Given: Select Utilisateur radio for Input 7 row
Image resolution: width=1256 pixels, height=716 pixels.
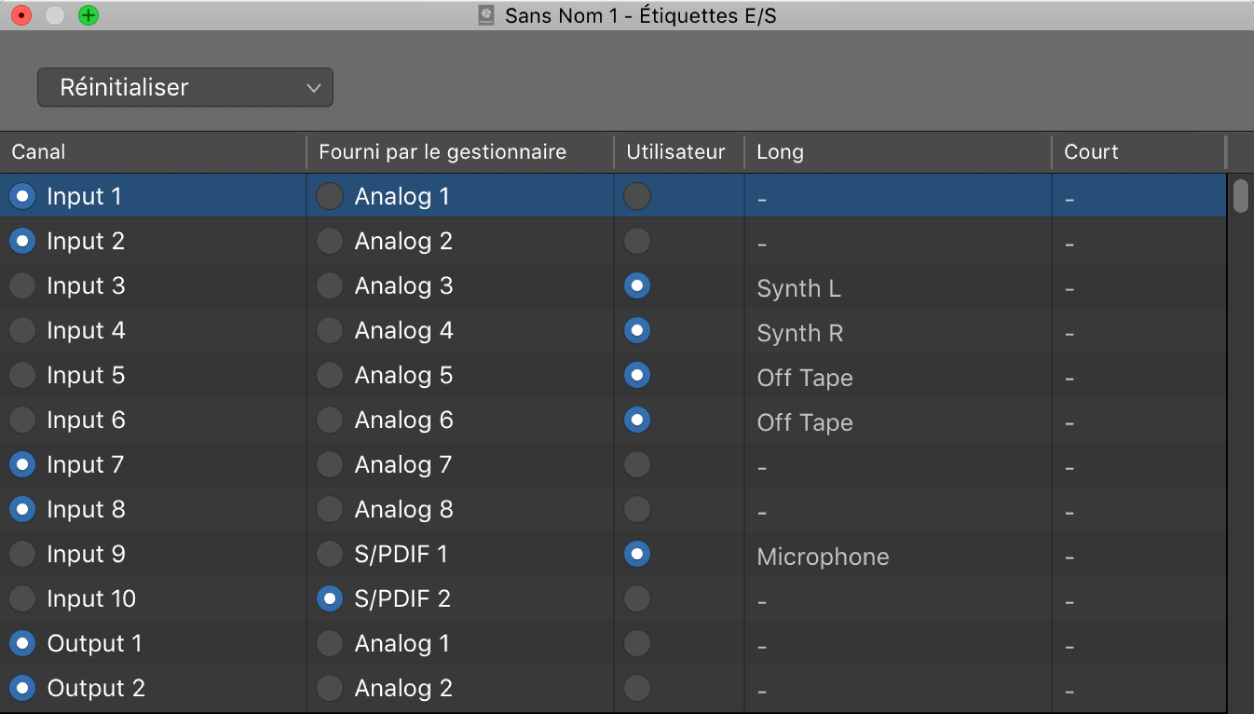Looking at the screenshot, I should point(637,465).
